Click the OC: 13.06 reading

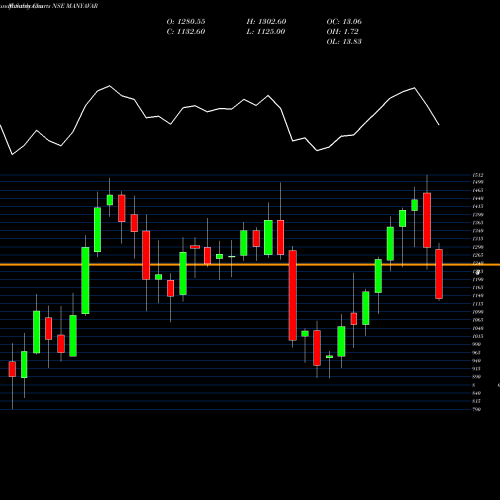(x=344, y=22)
